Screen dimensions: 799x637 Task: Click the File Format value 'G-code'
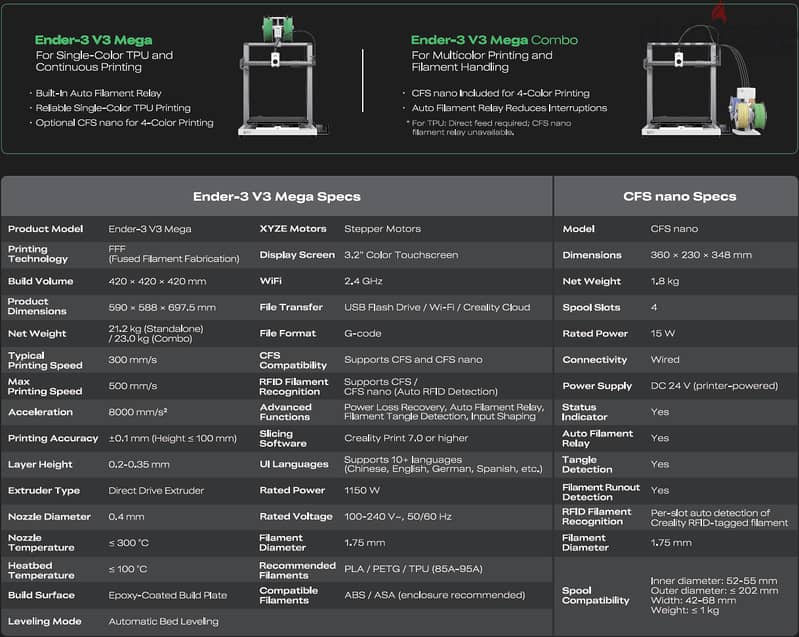363,333
